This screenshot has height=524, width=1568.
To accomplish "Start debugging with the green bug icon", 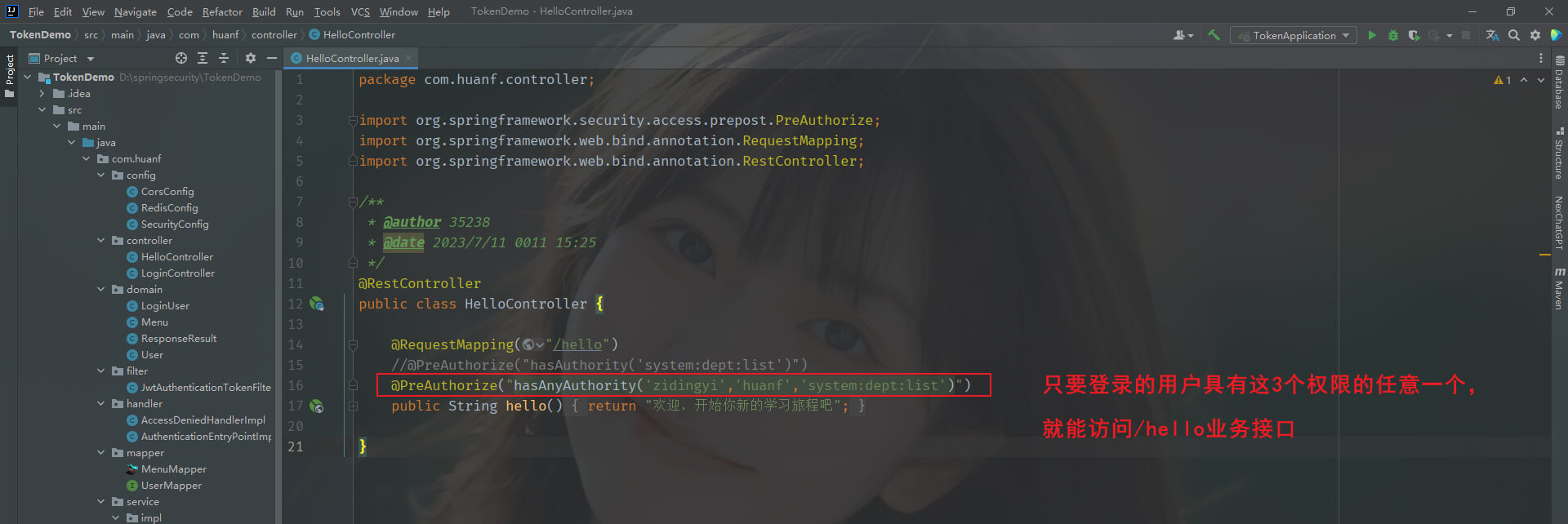I will [x=1393, y=35].
